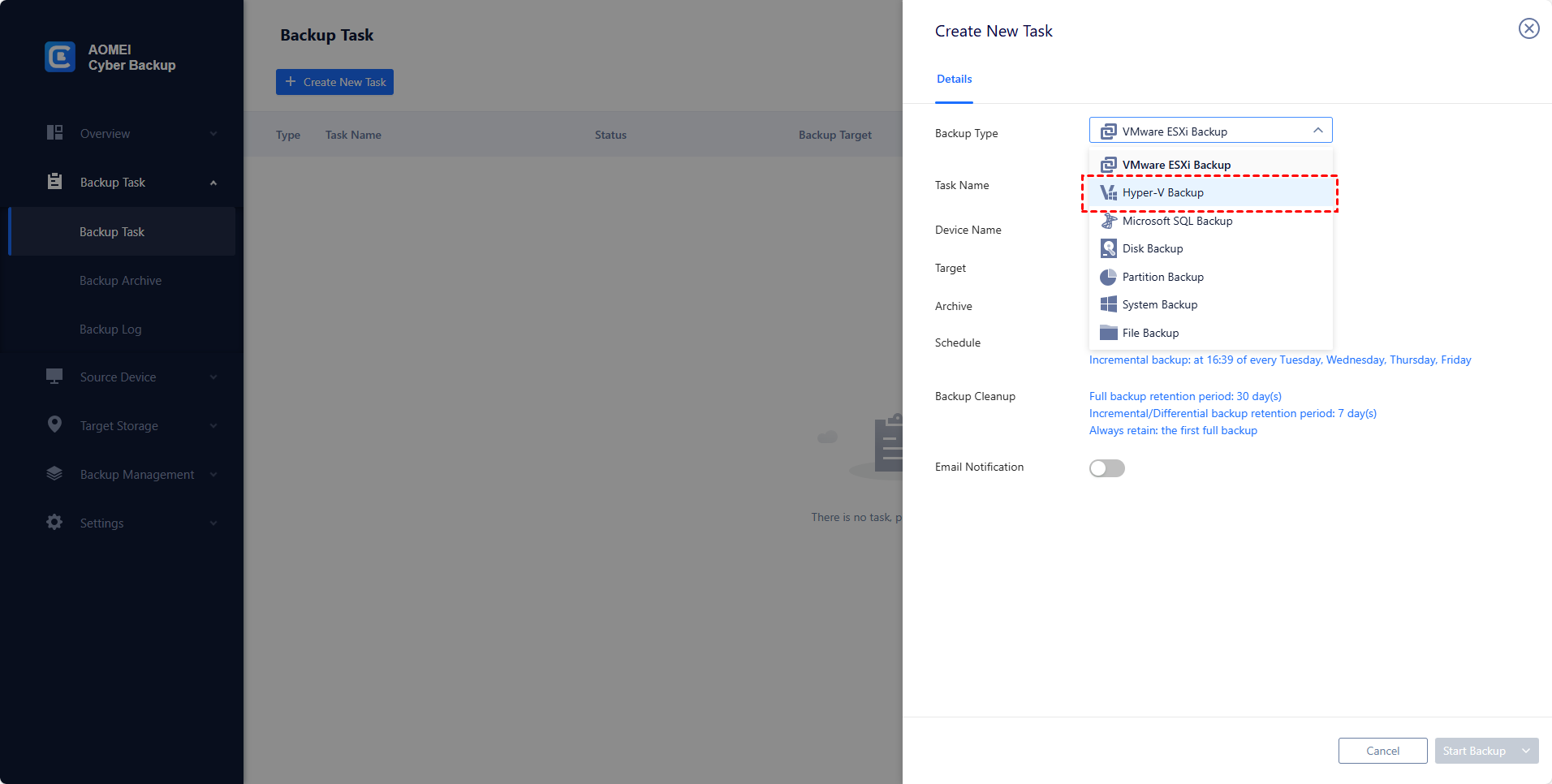Select Hyper-V Backup from the list
This screenshot has width=1552, height=784.
point(1211,192)
